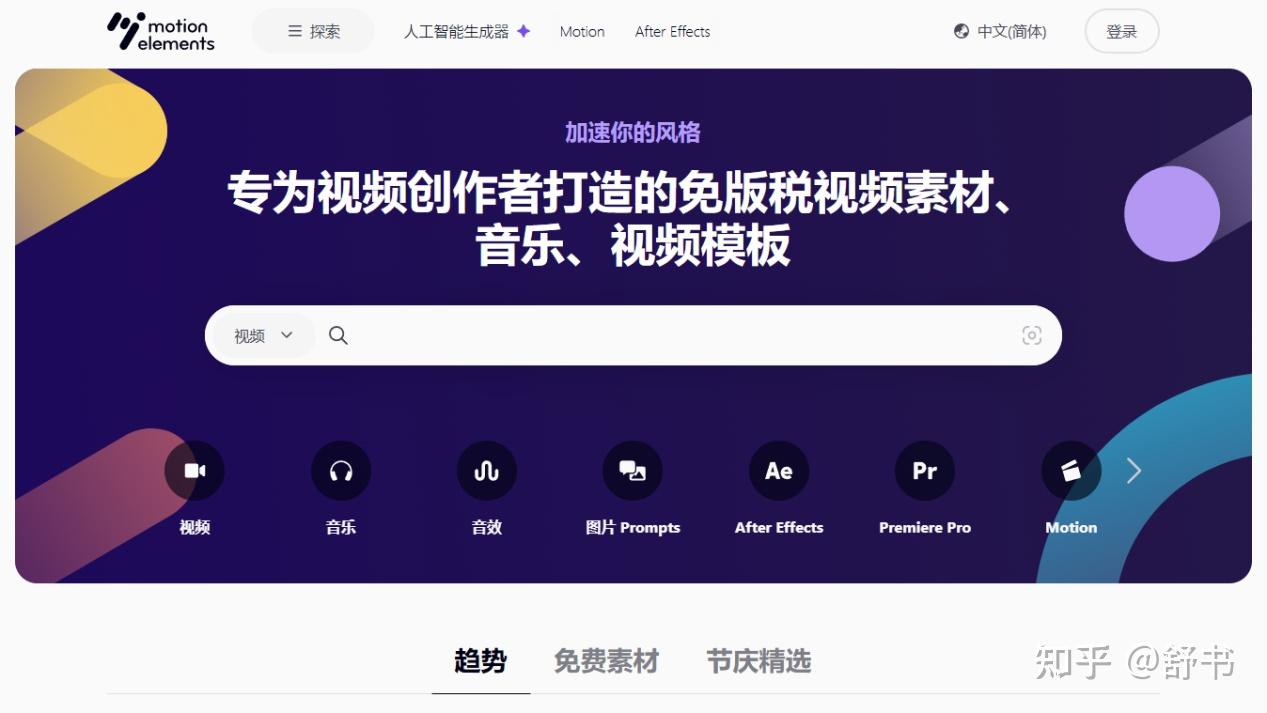Click the purple sparkle AI icon
Viewport: 1267px width, 713px height.
(523, 31)
